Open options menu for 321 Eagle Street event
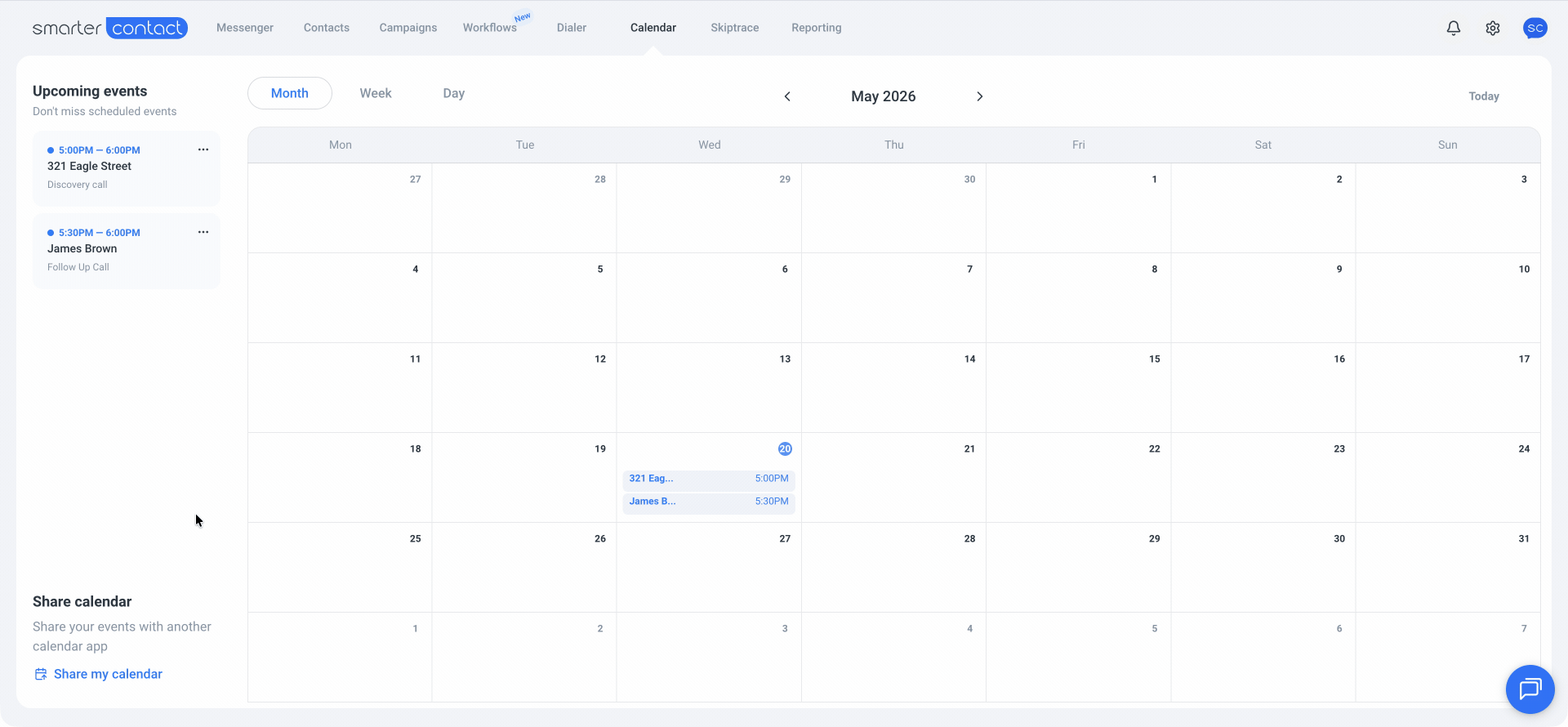1568x727 pixels. pyautogui.click(x=203, y=149)
